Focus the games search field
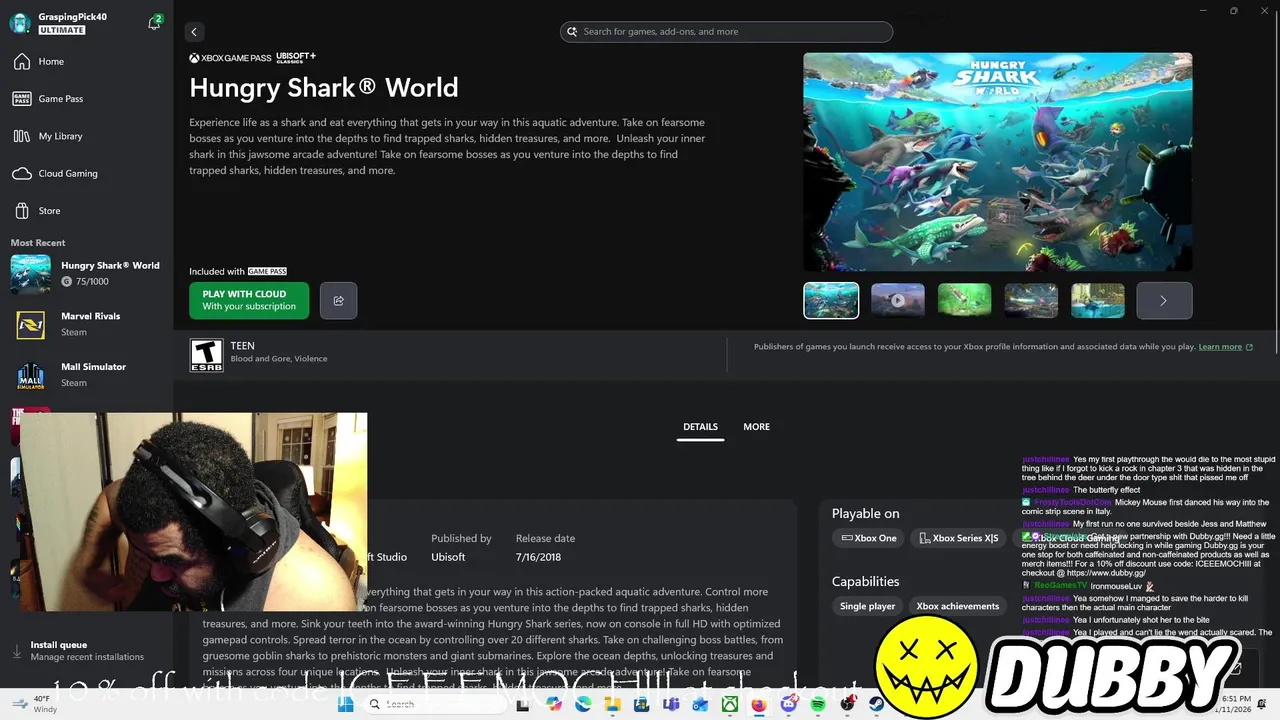 726,32
